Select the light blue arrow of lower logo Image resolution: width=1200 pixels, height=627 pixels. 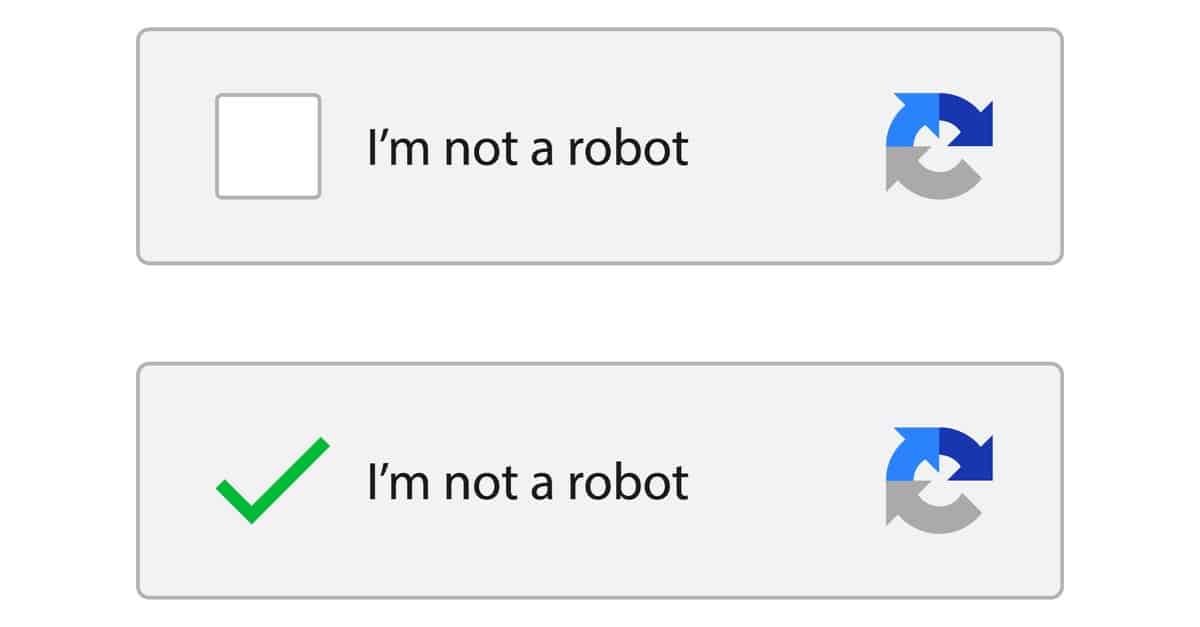tap(912, 456)
